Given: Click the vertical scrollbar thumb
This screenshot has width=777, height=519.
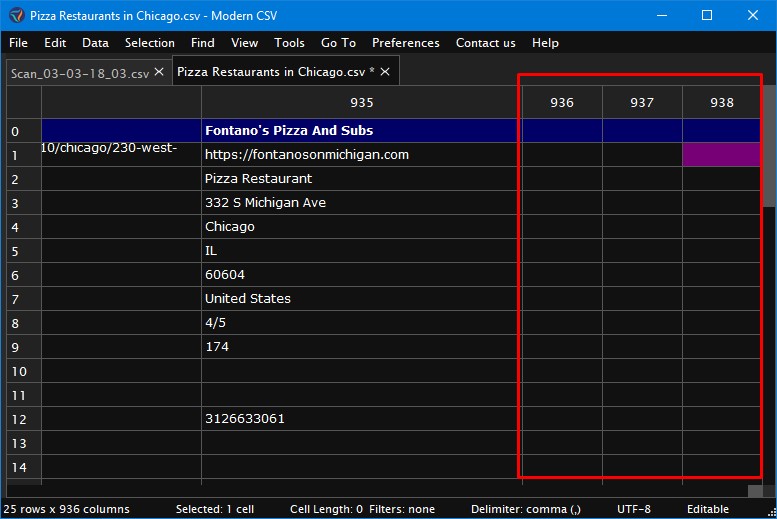Looking at the screenshot, I should 769,146.
